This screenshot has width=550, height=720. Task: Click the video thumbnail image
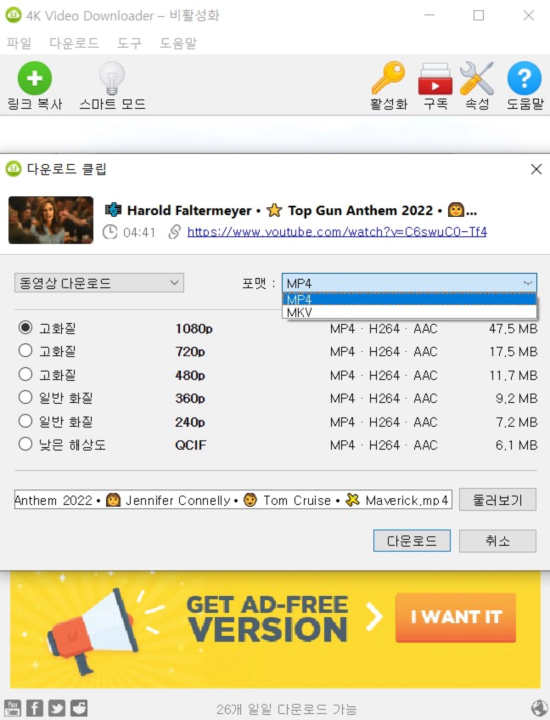pos(51,220)
